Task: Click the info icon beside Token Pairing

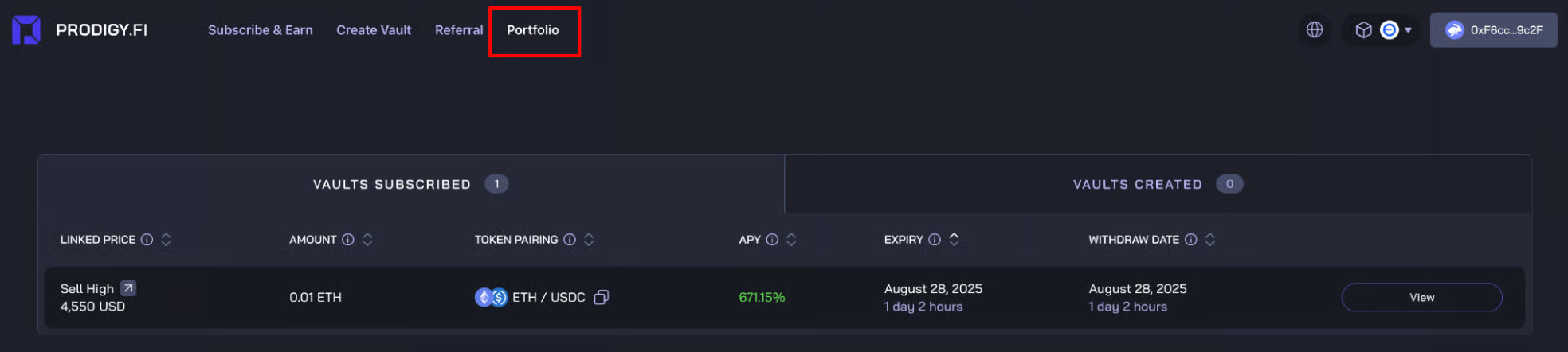Action: pos(570,240)
